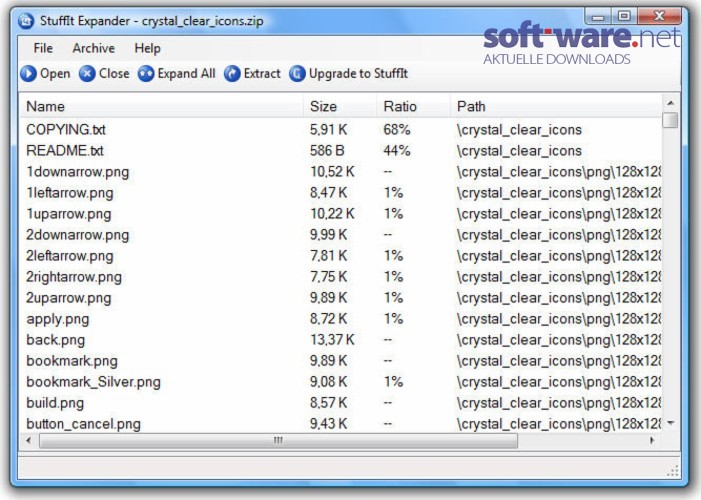Click the Upgrade to StuffIt label

[358, 74]
